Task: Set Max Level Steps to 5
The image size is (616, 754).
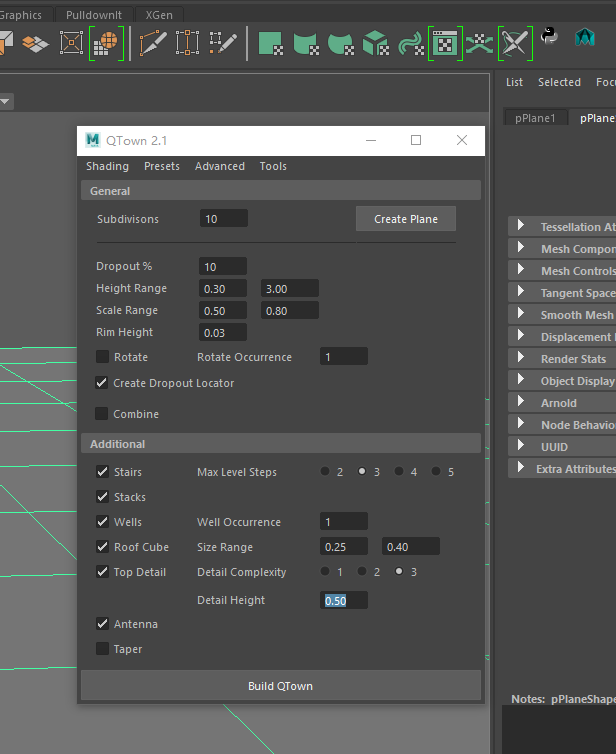Action: click(x=436, y=471)
